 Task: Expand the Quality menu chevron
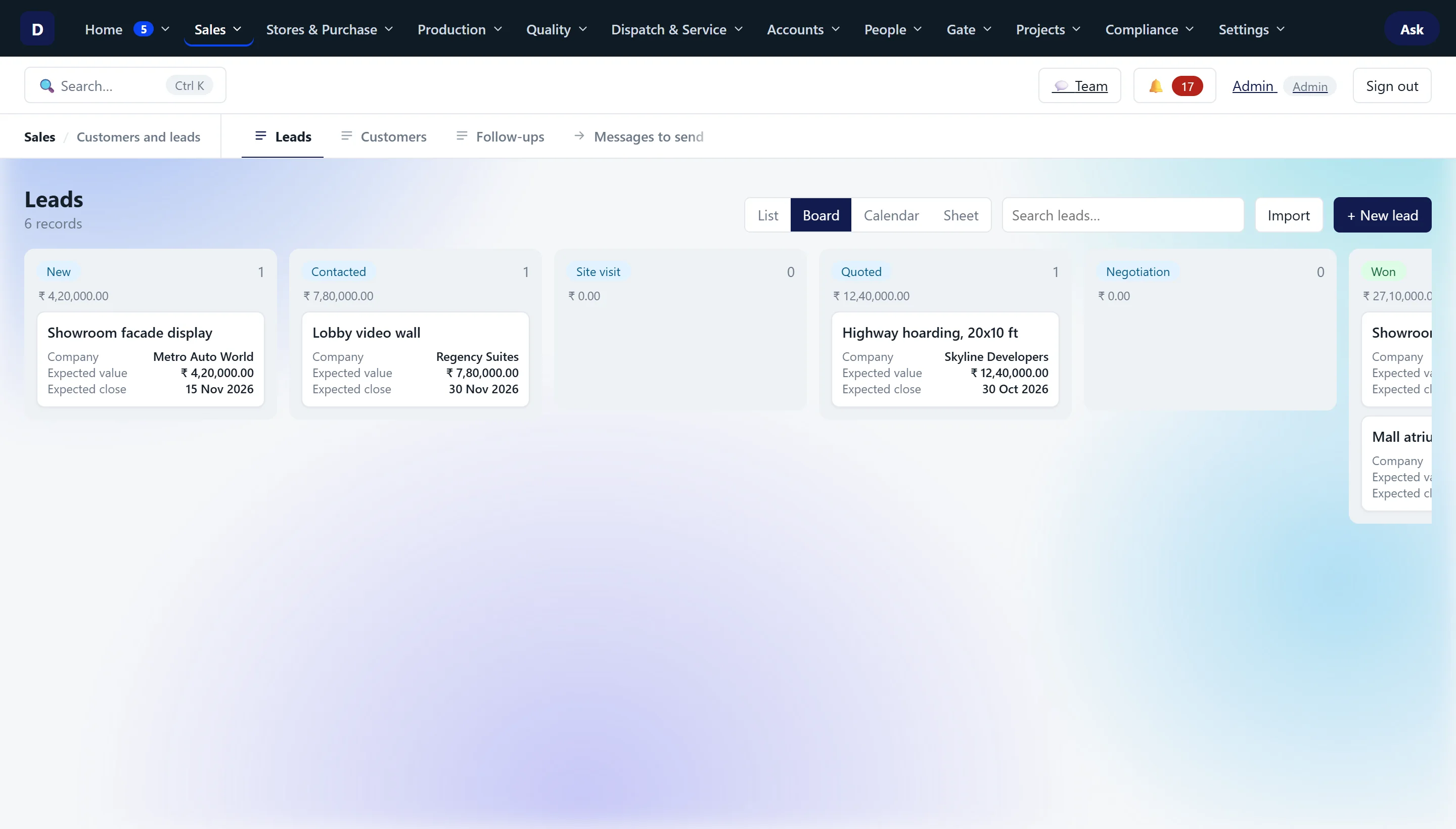pyautogui.click(x=582, y=29)
